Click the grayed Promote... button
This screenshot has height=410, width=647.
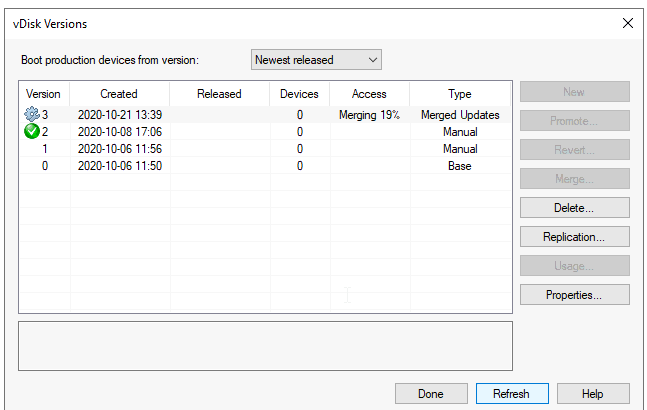click(x=574, y=120)
